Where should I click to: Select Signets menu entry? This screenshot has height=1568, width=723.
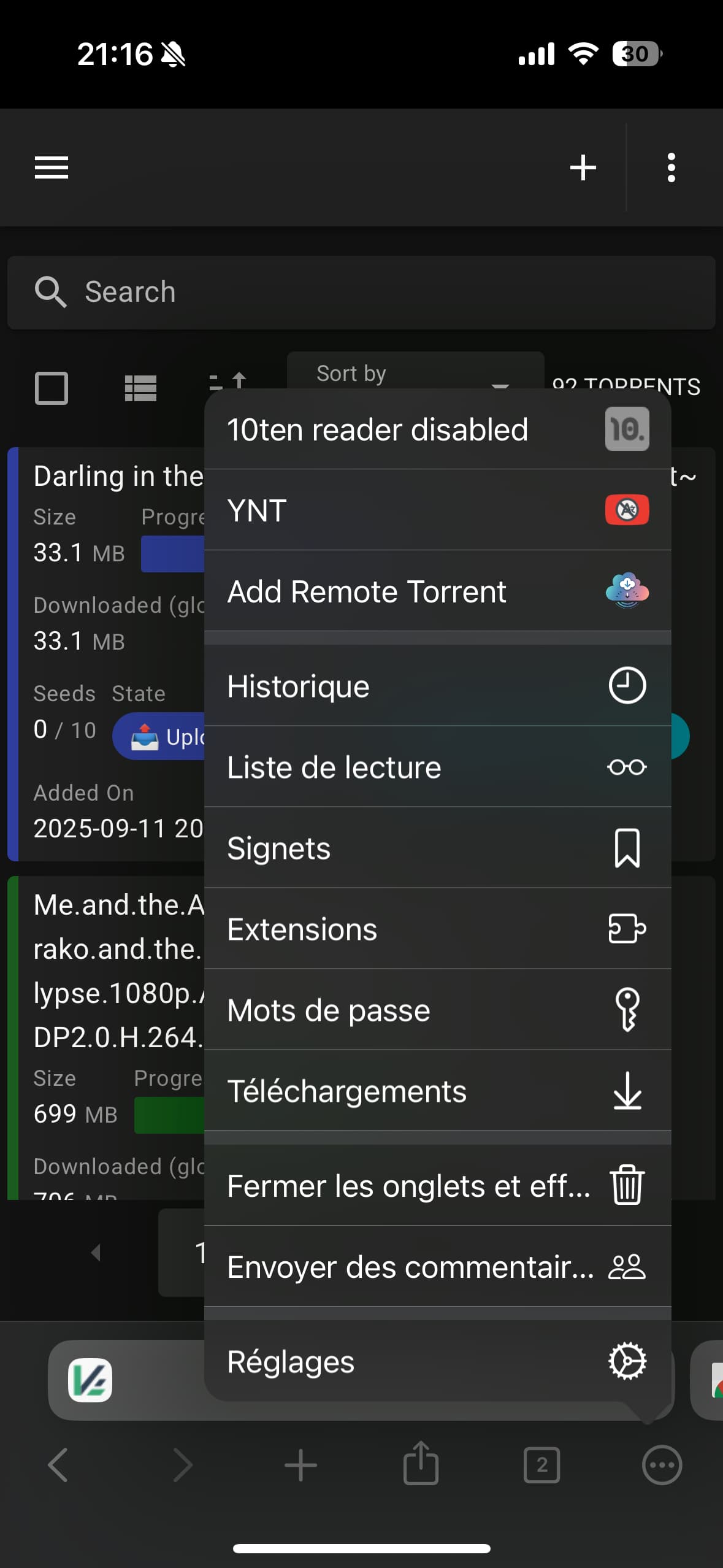pyautogui.click(x=437, y=848)
